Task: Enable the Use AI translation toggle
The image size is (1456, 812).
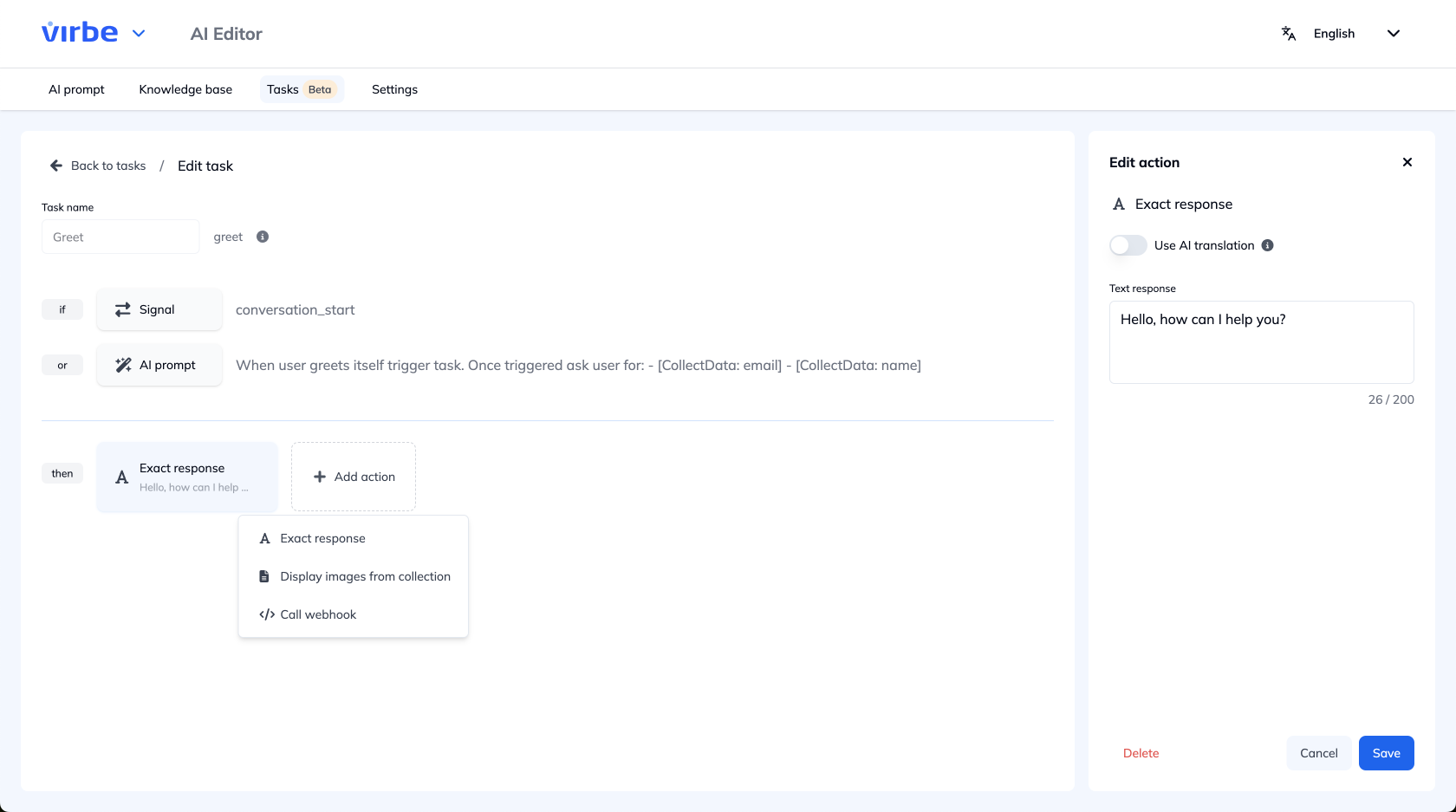Action: (x=1128, y=245)
